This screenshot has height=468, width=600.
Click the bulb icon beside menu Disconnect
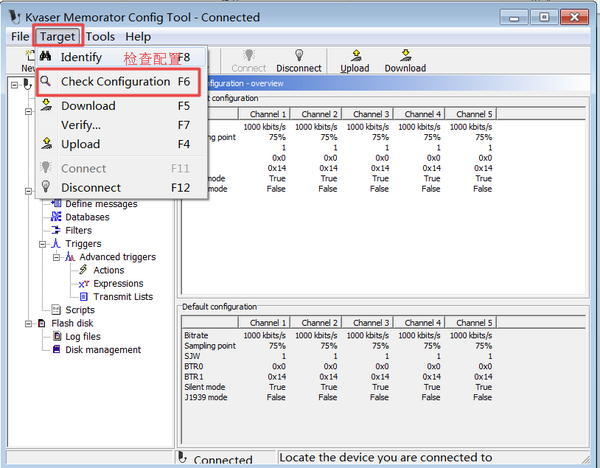point(46,186)
